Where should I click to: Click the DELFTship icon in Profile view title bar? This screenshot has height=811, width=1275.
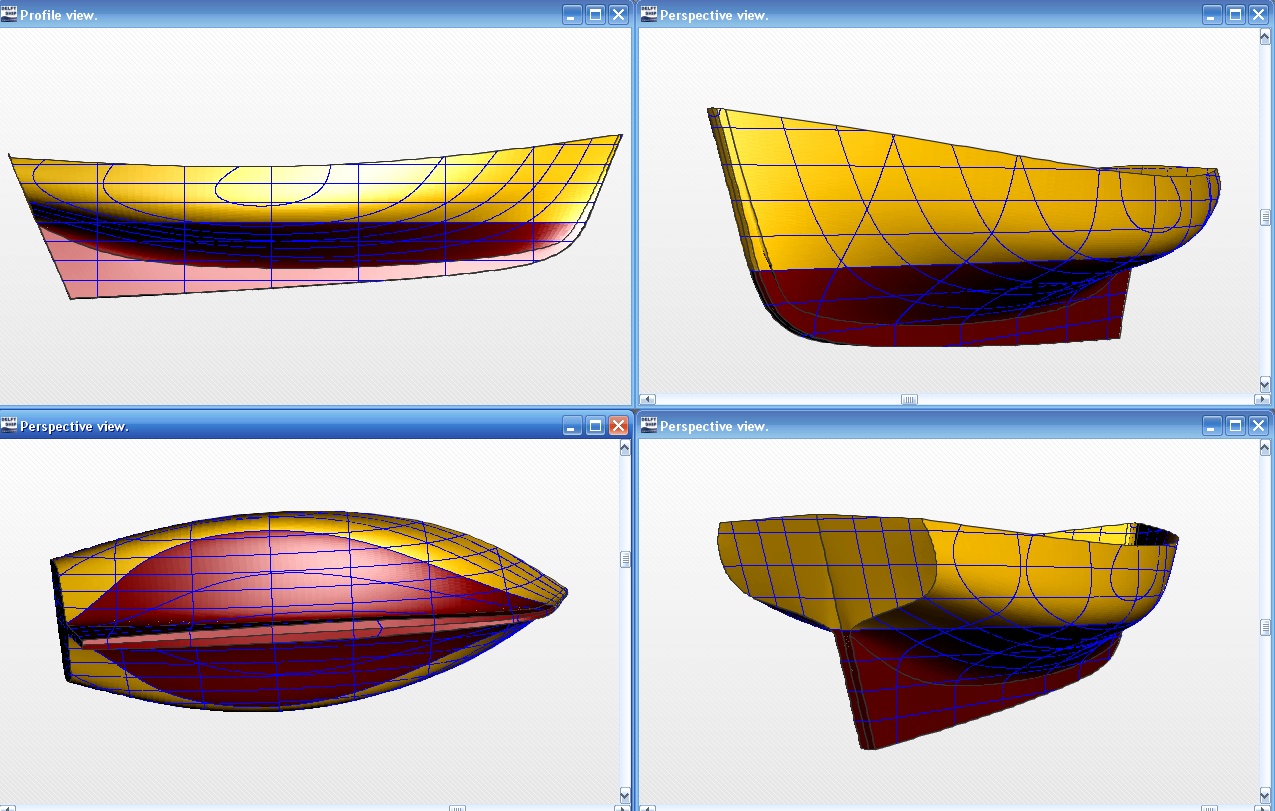(x=9, y=14)
